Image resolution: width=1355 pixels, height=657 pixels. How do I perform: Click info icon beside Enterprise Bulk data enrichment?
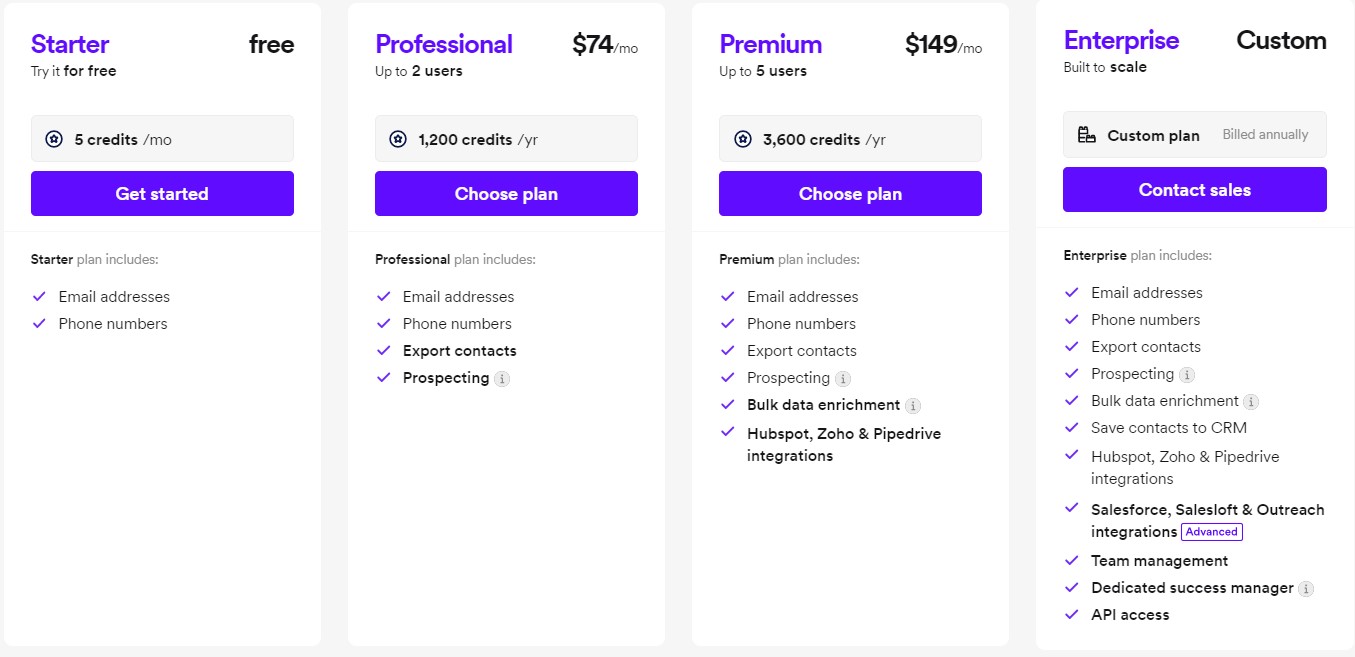click(1251, 402)
